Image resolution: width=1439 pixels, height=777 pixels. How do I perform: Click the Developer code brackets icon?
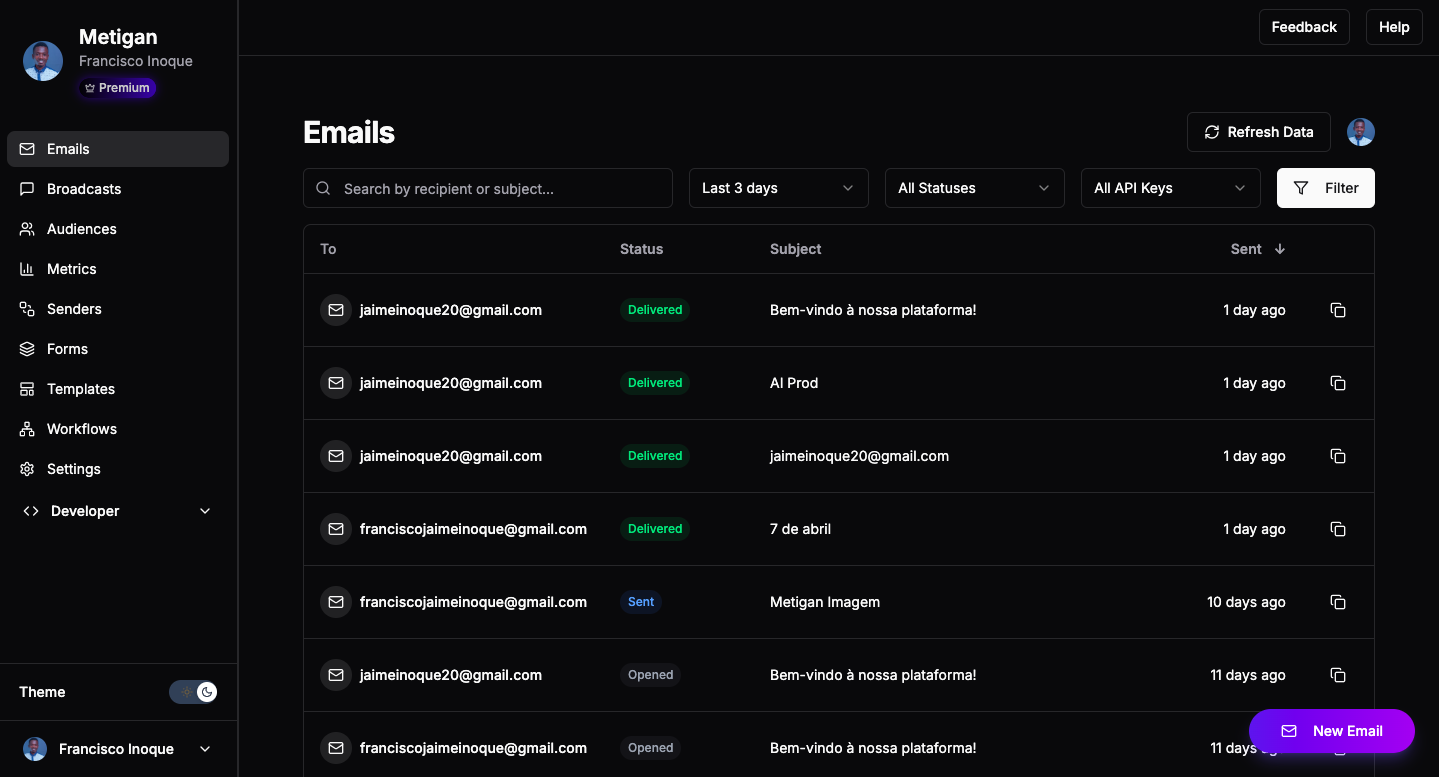coord(31,511)
